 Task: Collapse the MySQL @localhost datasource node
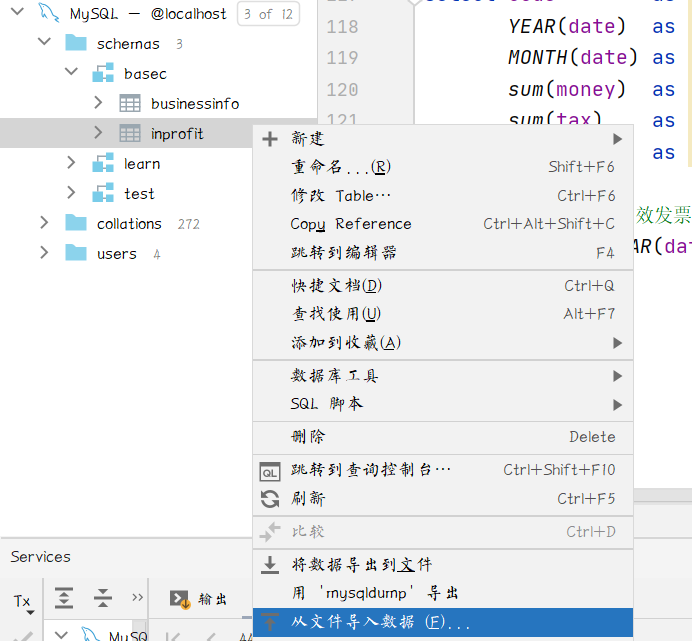coord(17,11)
